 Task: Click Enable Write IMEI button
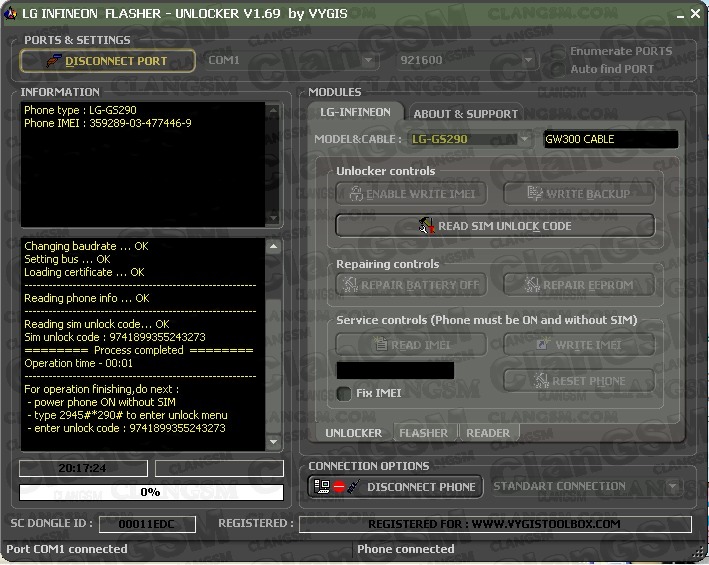click(411, 194)
